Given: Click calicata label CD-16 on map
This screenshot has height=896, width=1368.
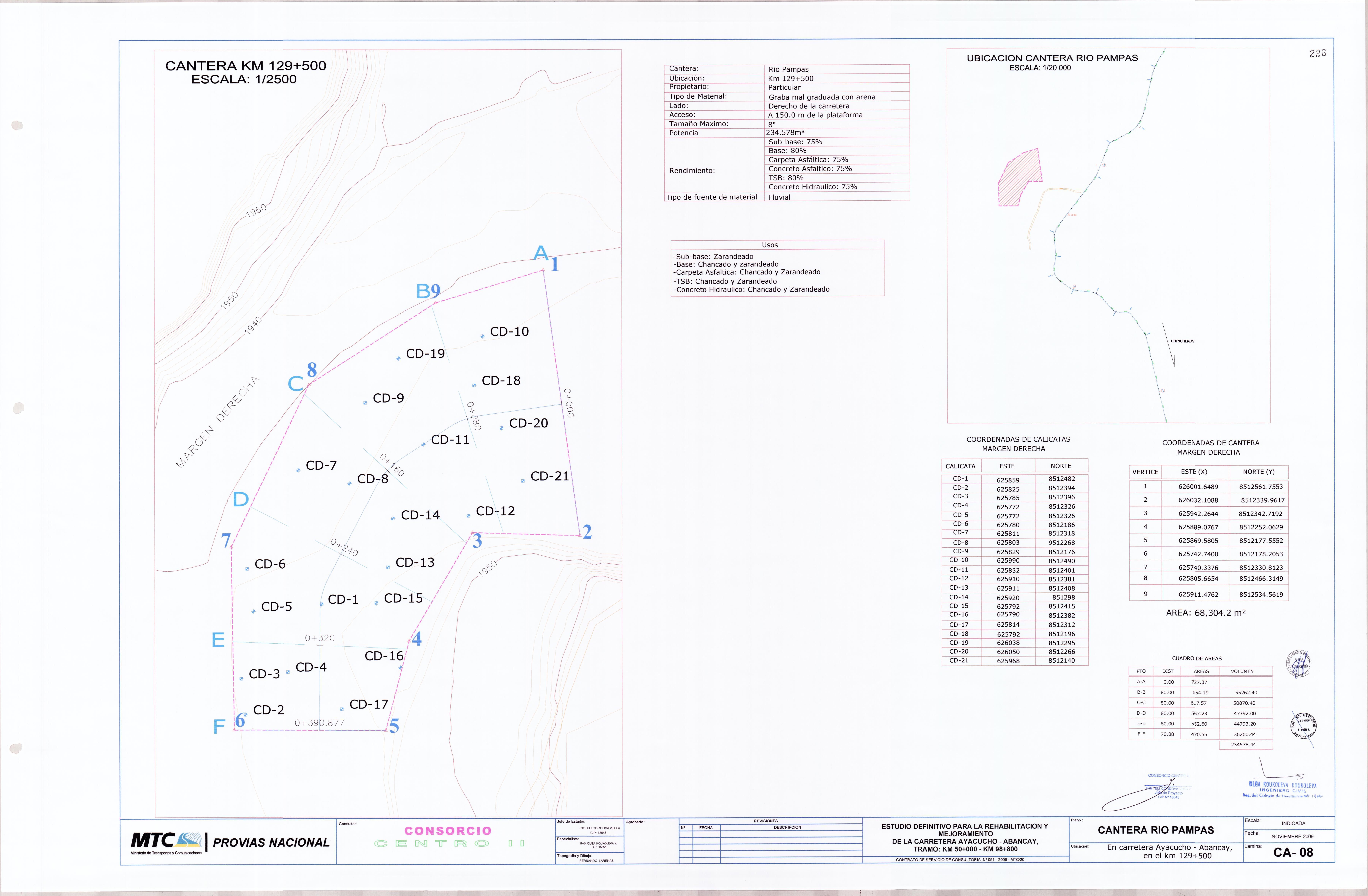Looking at the screenshot, I should click(x=384, y=656).
